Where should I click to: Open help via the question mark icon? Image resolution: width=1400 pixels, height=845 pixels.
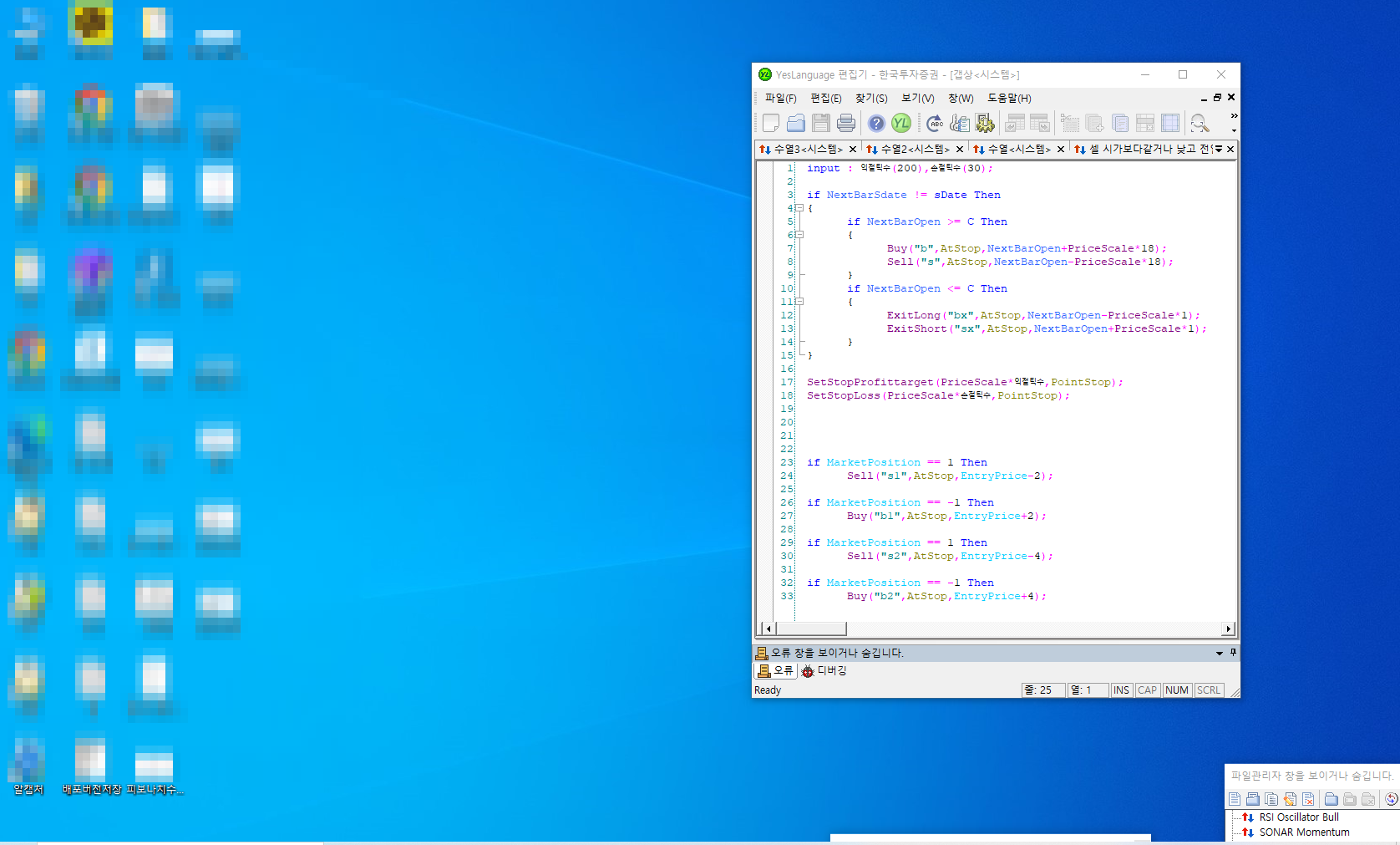pyautogui.click(x=875, y=124)
